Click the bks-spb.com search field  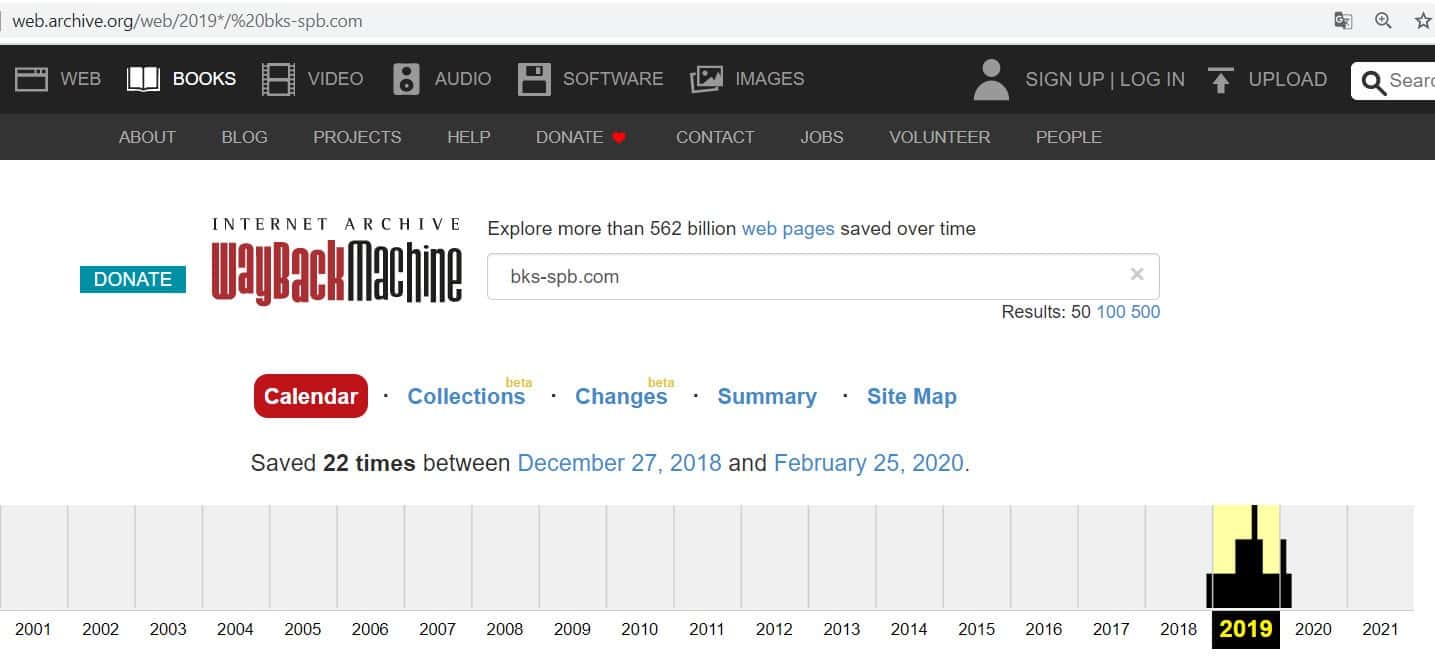pyautogui.click(x=823, y=277)
